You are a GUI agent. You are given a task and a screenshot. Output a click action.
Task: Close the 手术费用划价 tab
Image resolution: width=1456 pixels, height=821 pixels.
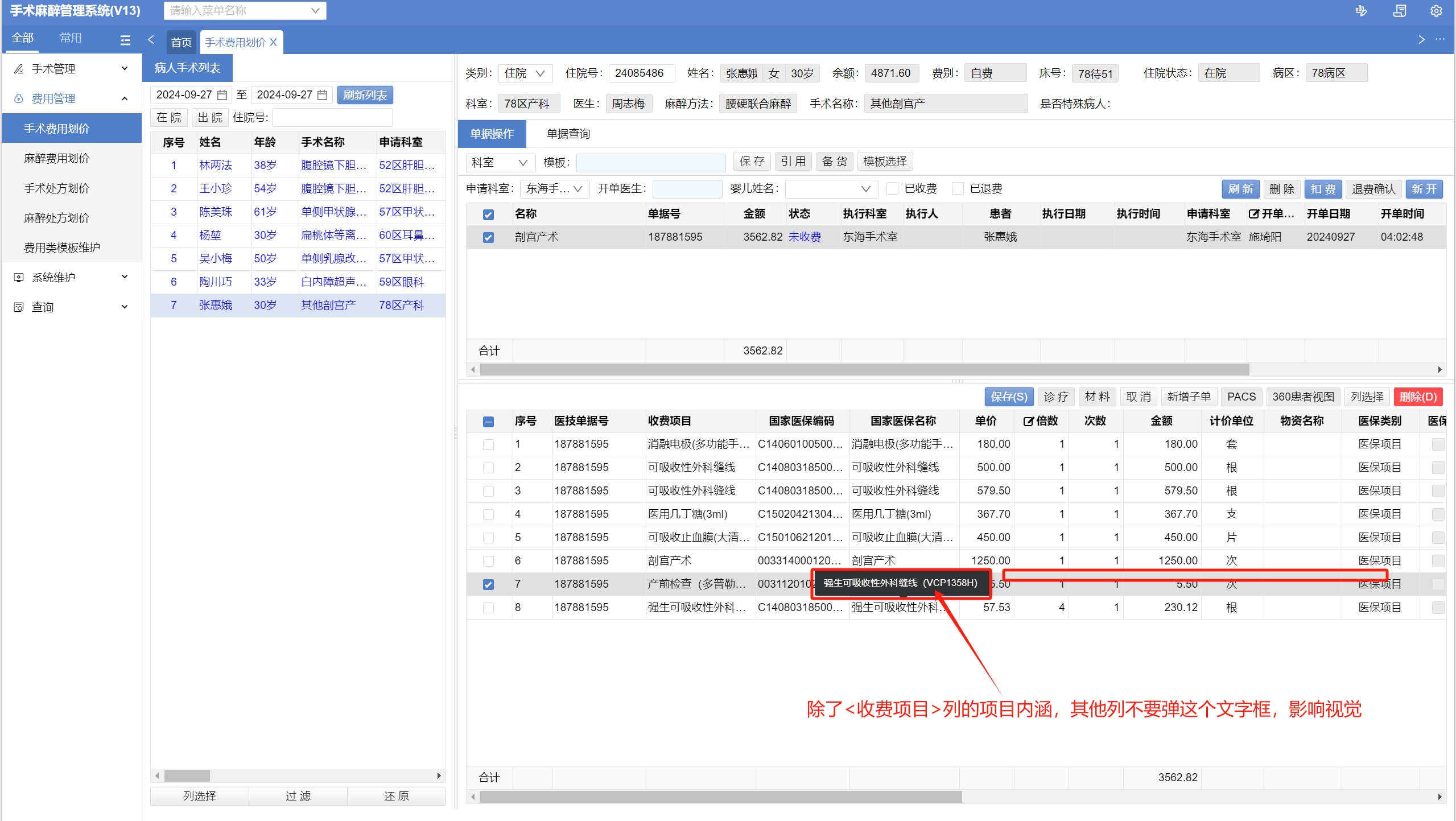point(274,42)
